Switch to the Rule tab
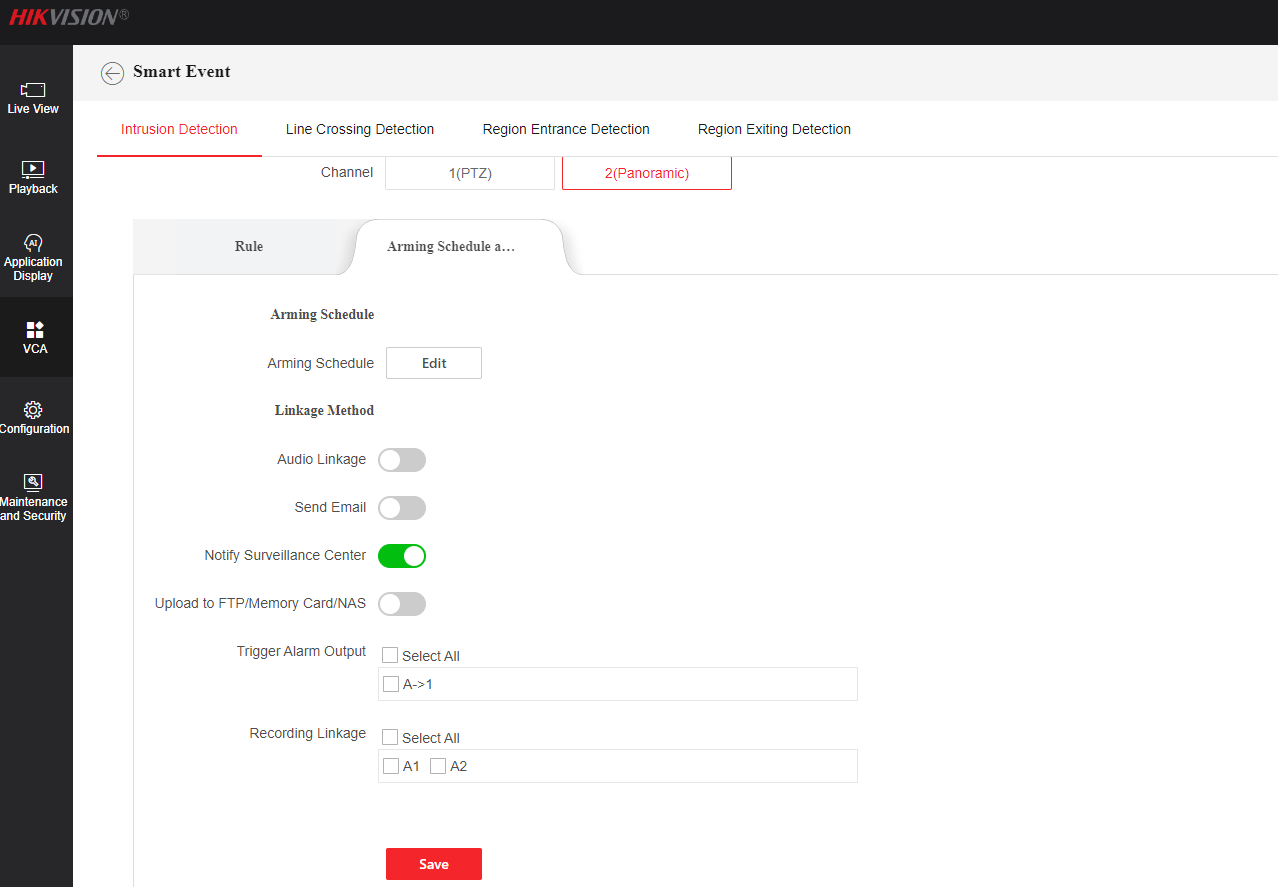 [x=249, y=246]
